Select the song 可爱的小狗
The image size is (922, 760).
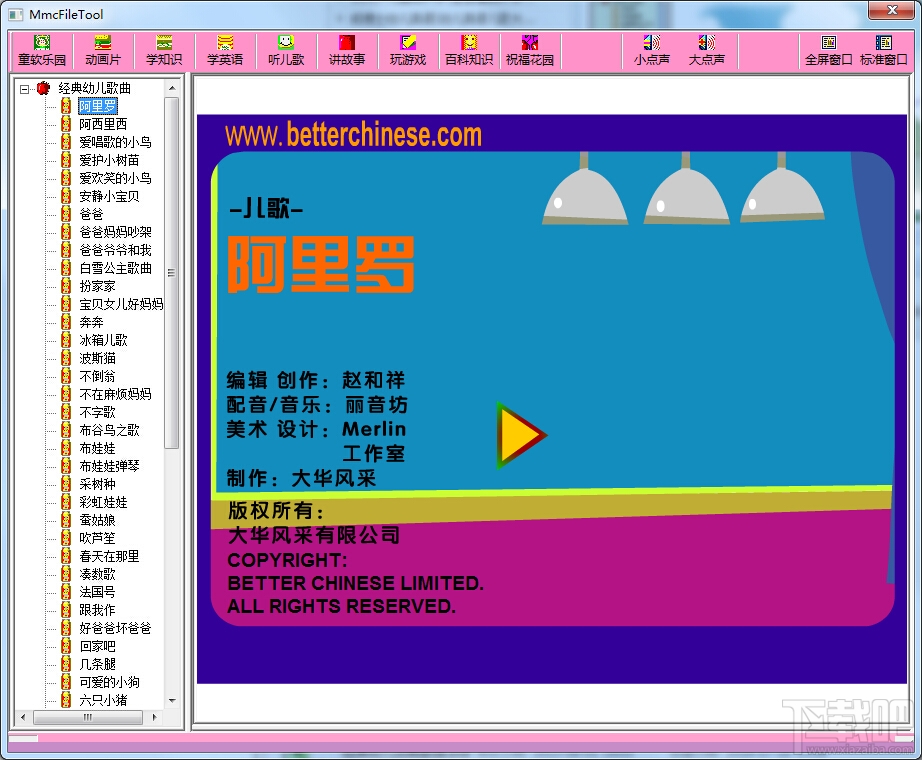point(109,682)
